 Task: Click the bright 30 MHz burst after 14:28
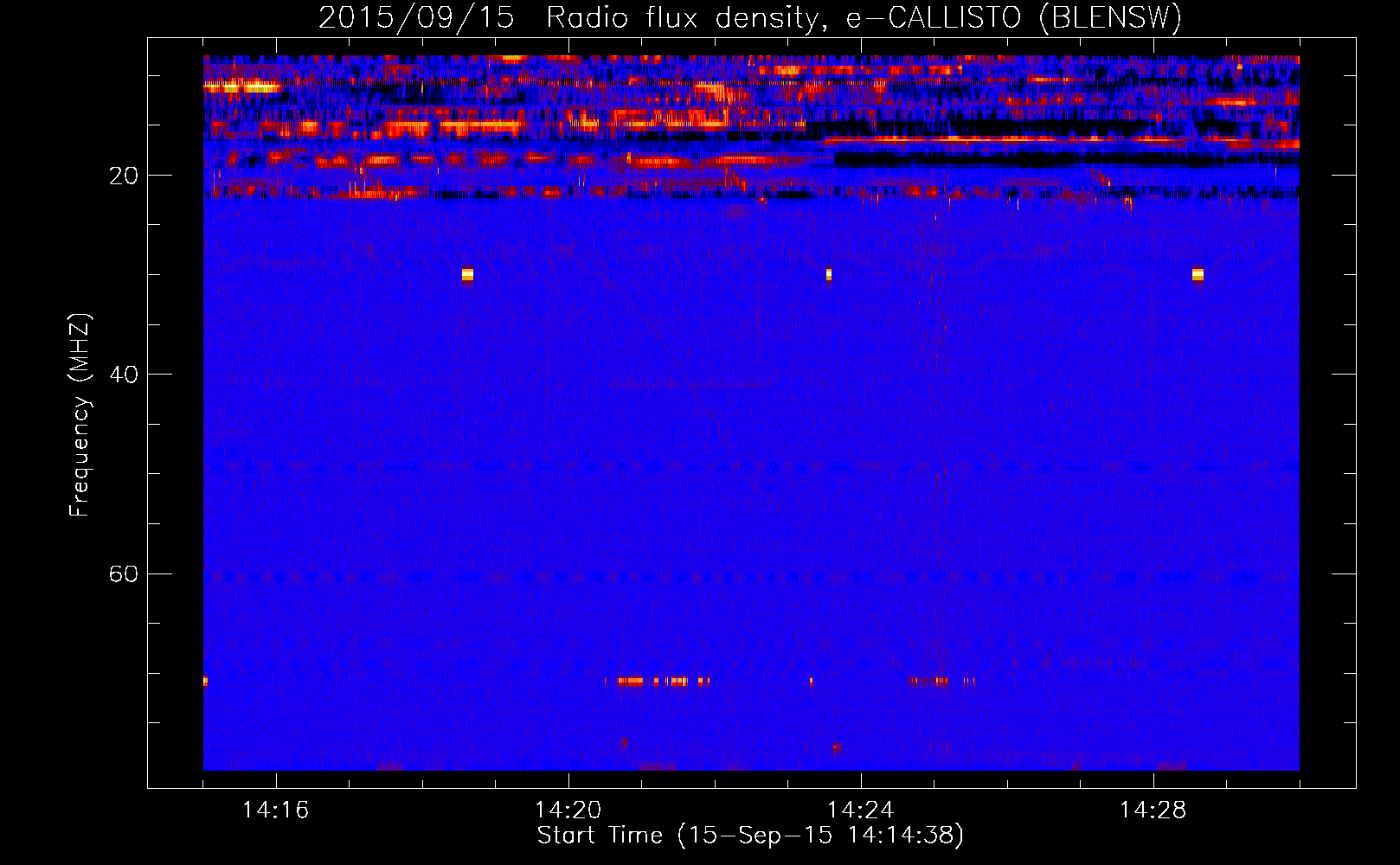1198,274
